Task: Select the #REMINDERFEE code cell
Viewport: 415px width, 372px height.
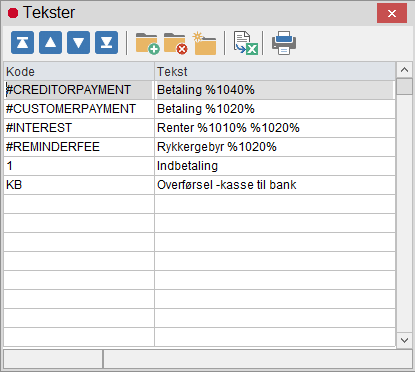Action: tap(79, 147)
